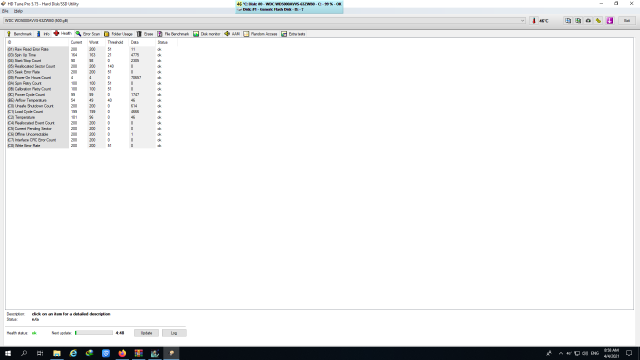The width and height of the screenshot is (640, 360).
Task: Select the Start/Stop Count row
Action: [92, 60]
